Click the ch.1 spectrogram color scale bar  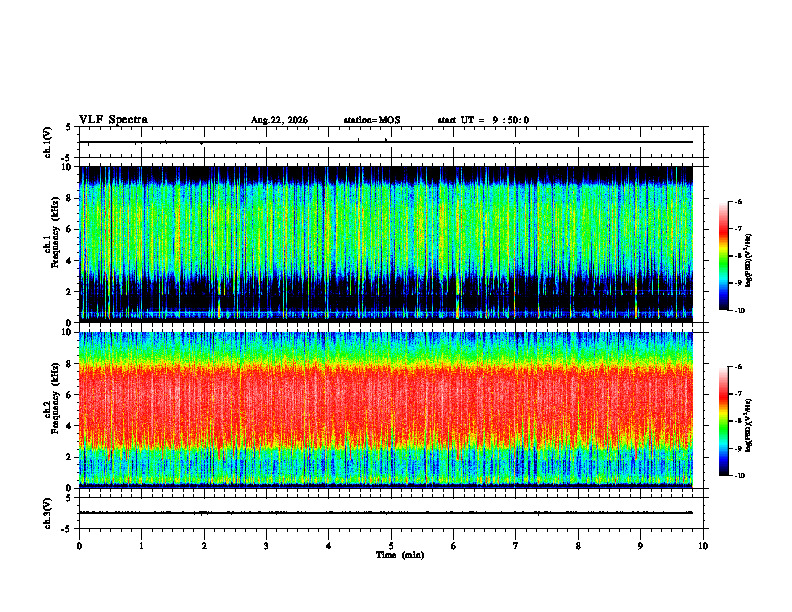click(x=723, y=256)
